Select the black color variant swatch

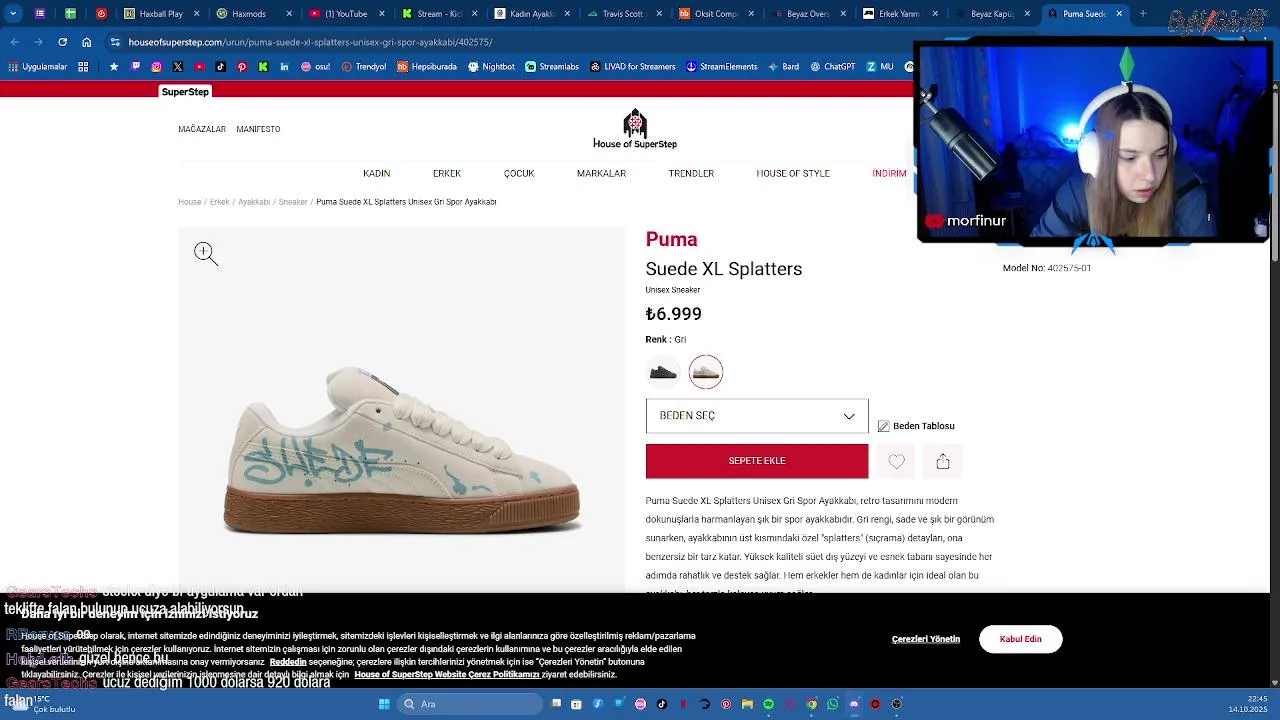[663, 372]
